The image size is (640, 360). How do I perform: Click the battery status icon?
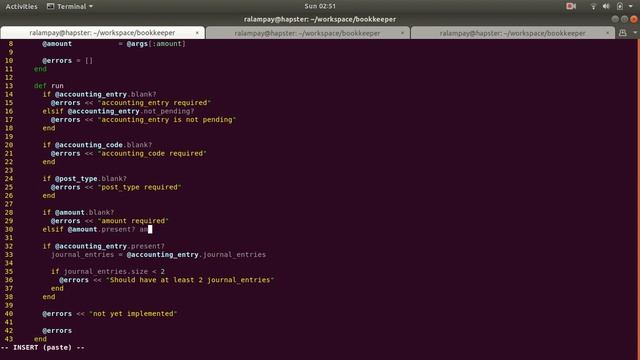pyautogui.click(x=620, y=6)
